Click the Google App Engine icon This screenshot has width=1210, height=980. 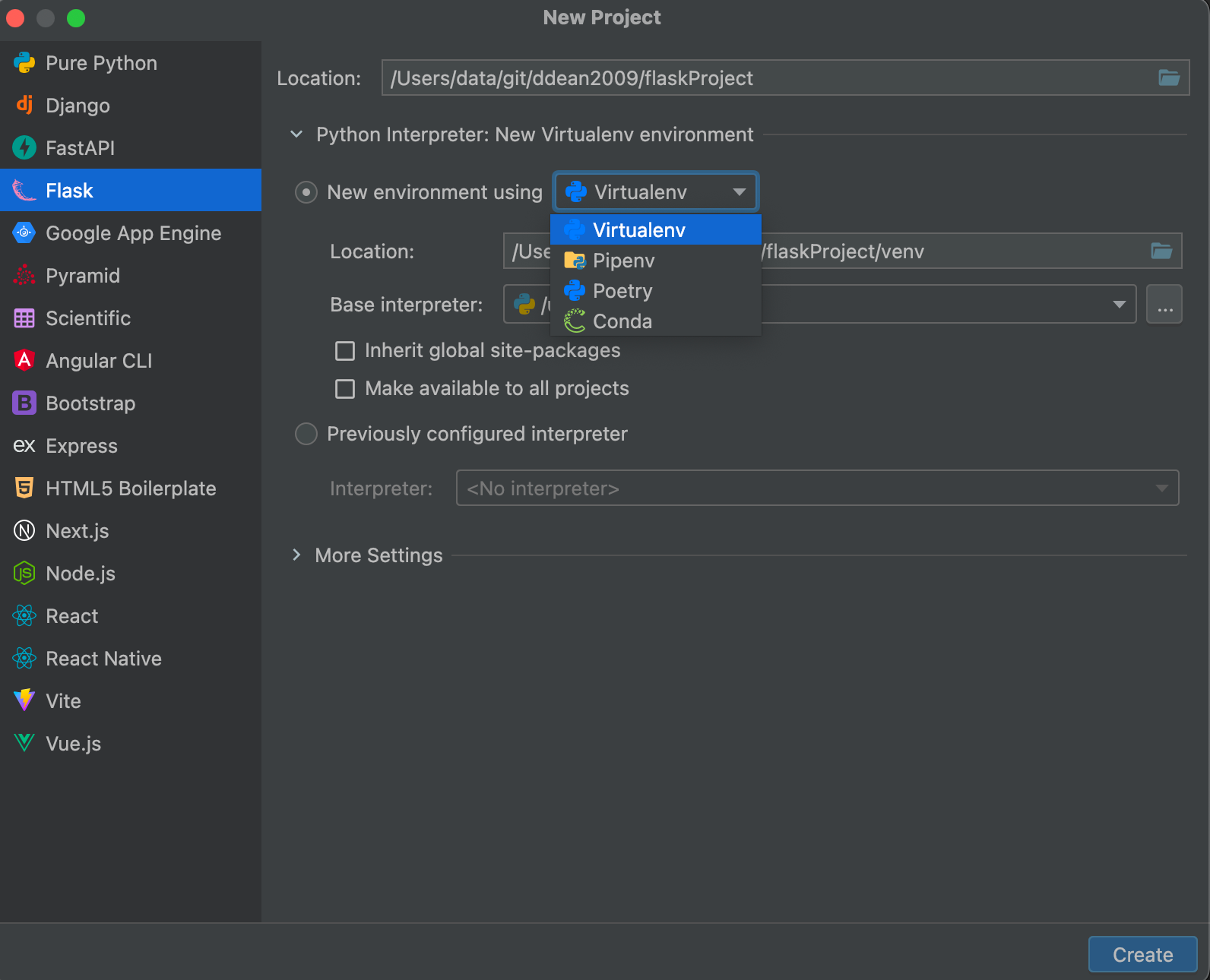pos(24,232)
